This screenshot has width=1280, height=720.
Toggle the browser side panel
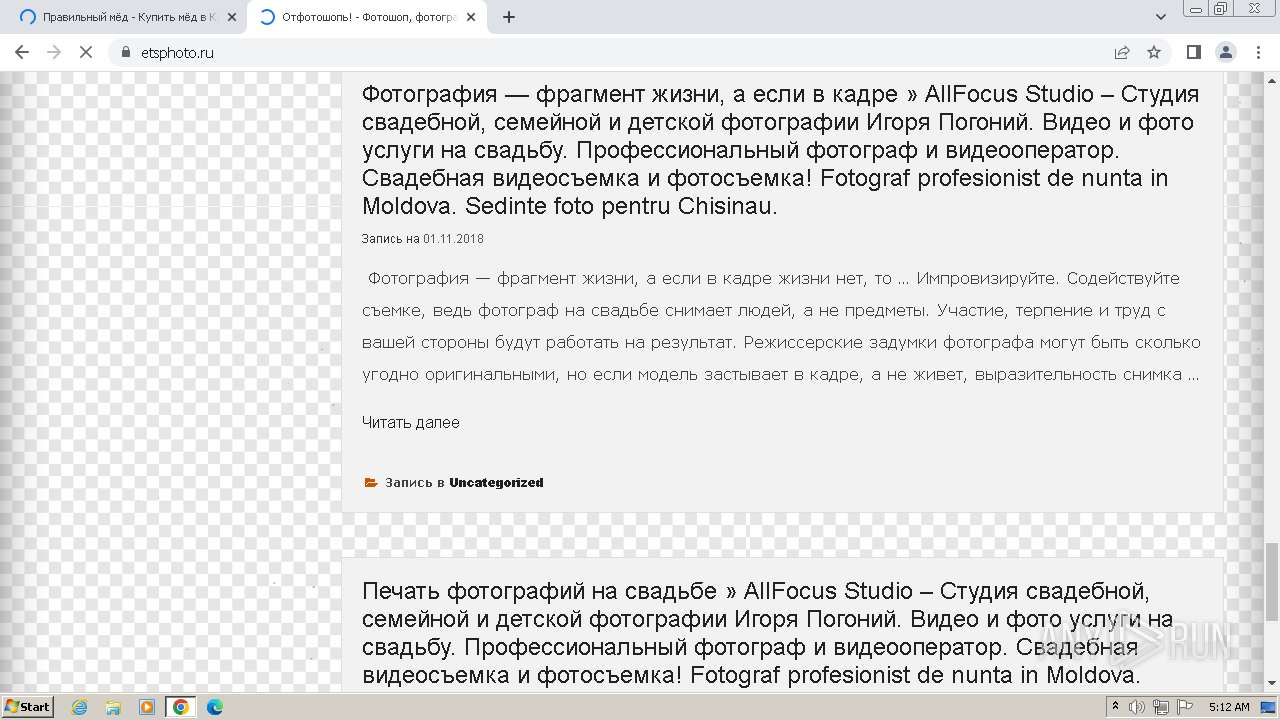(1193, 52)
